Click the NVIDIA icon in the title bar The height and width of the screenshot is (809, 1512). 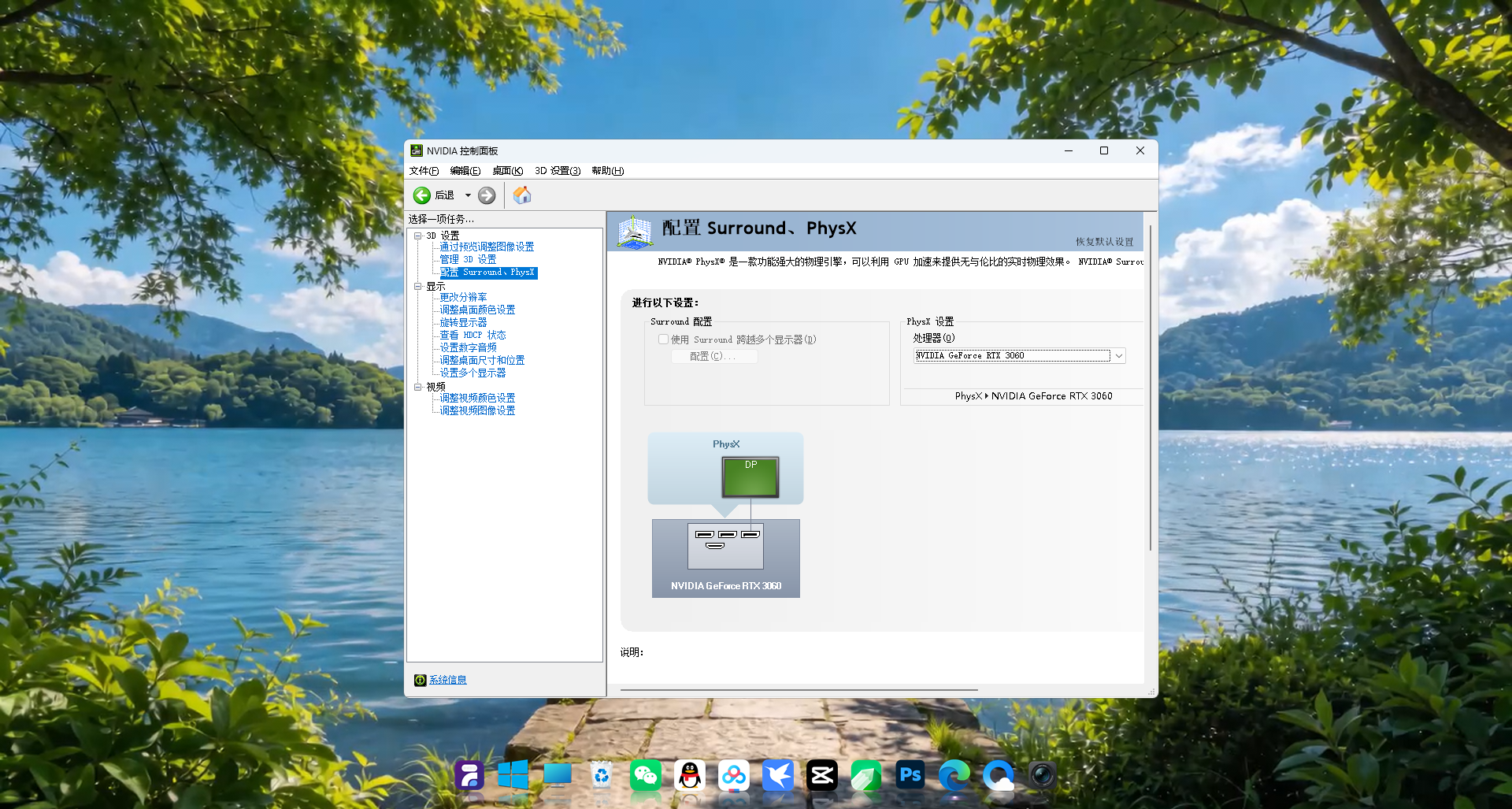[x=417, y=150]
